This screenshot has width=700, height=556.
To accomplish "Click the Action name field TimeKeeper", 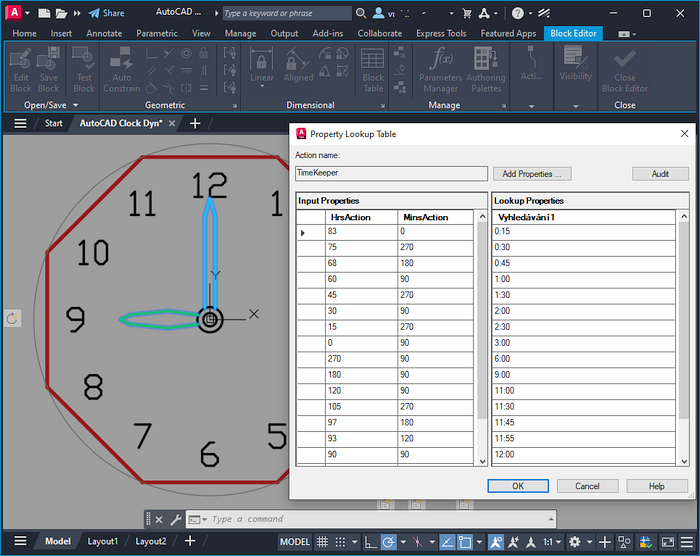I will pos(391,173).
